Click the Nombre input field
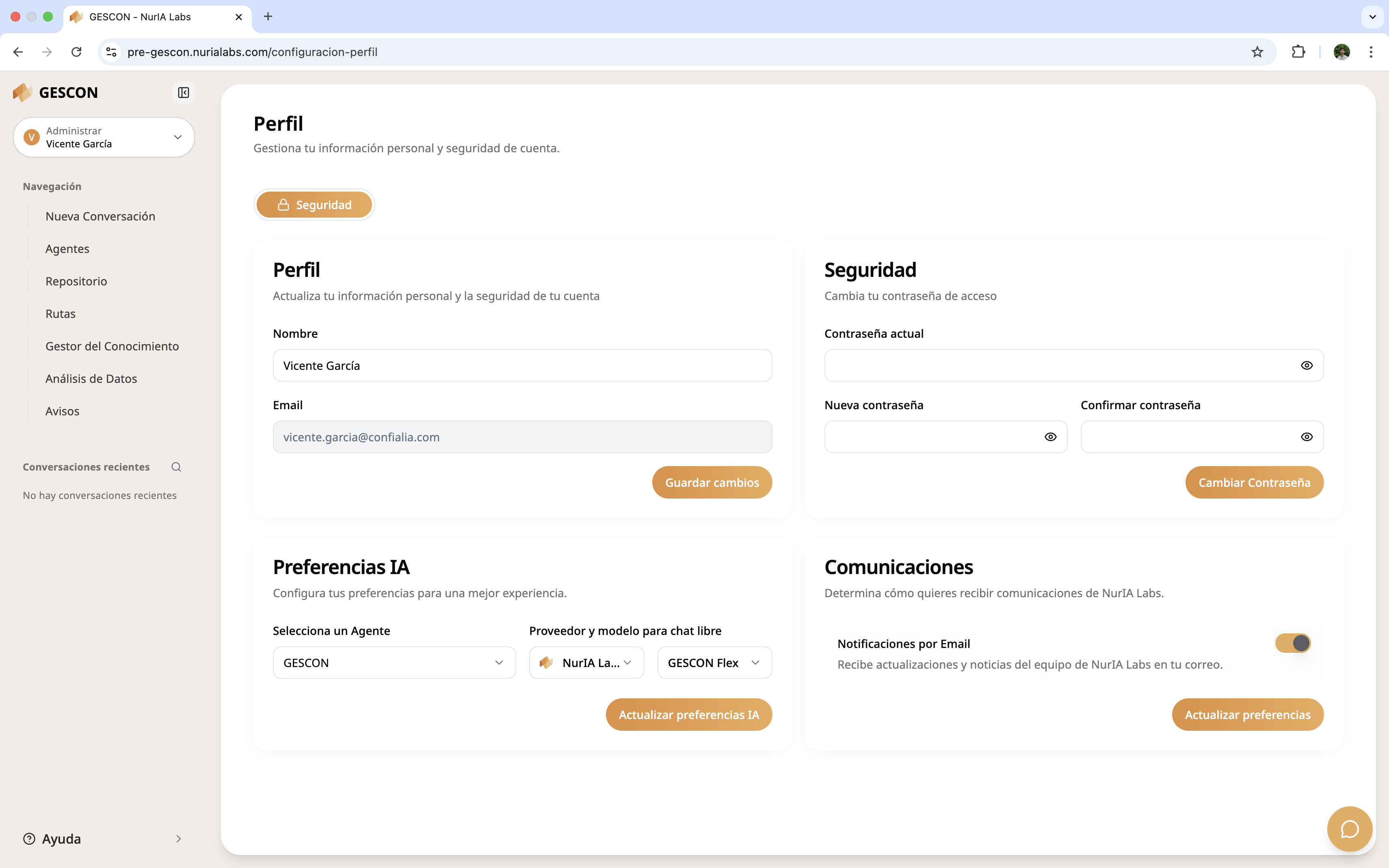The image size is (1389, 868). [x=522, y=365]
